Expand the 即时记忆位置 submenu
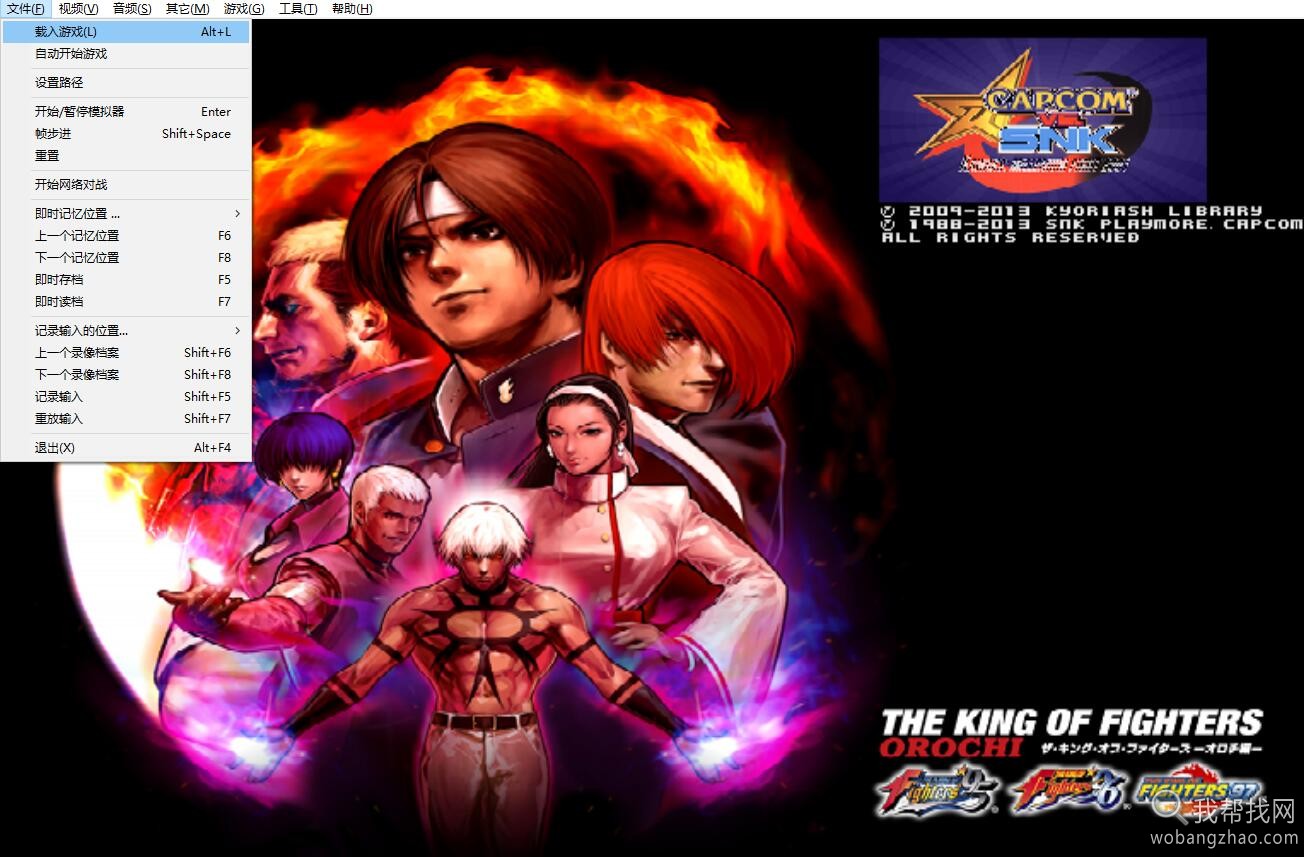This screenshot has height=857, width=1304. click(126, 214)
